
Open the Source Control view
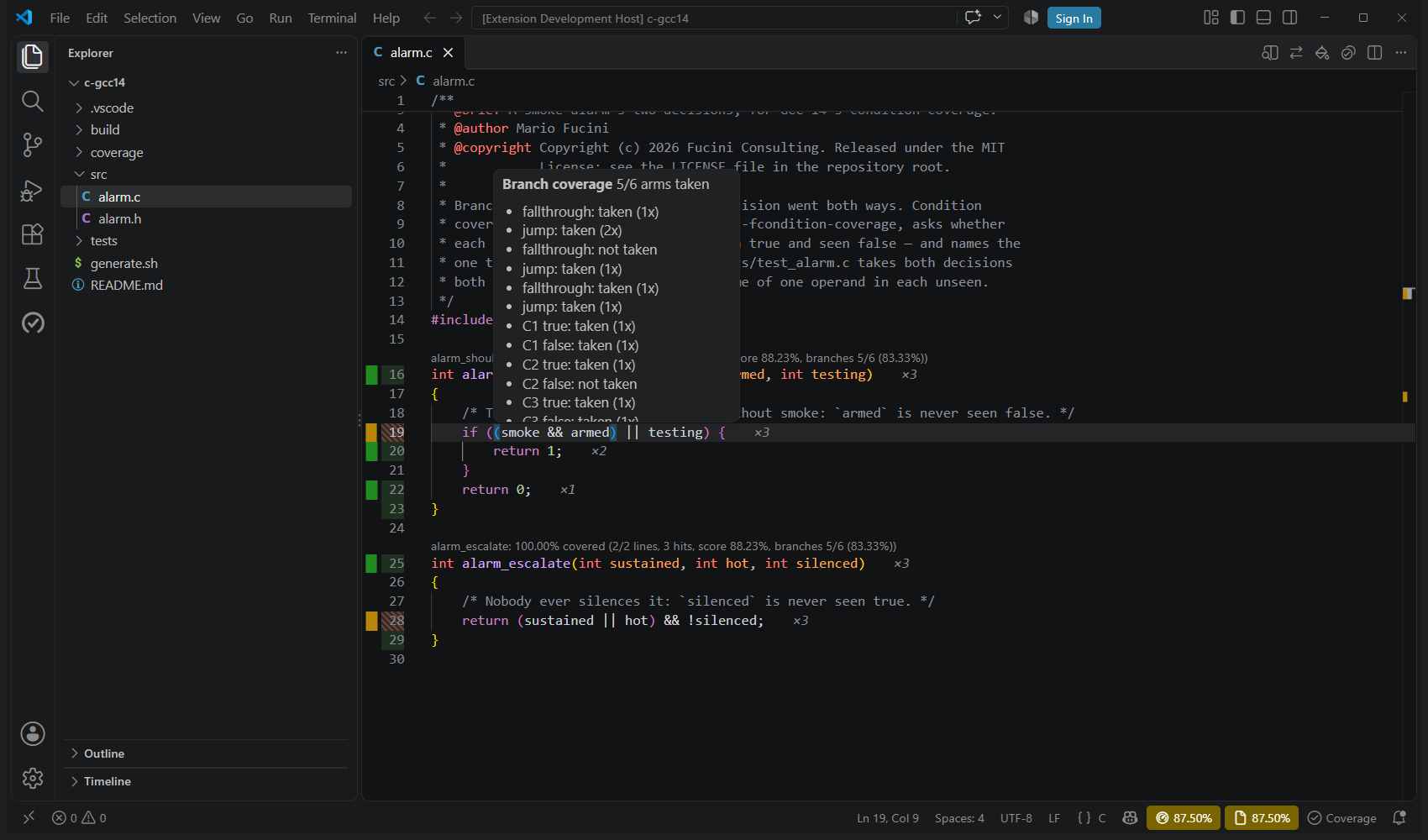[x=32, y=145]
